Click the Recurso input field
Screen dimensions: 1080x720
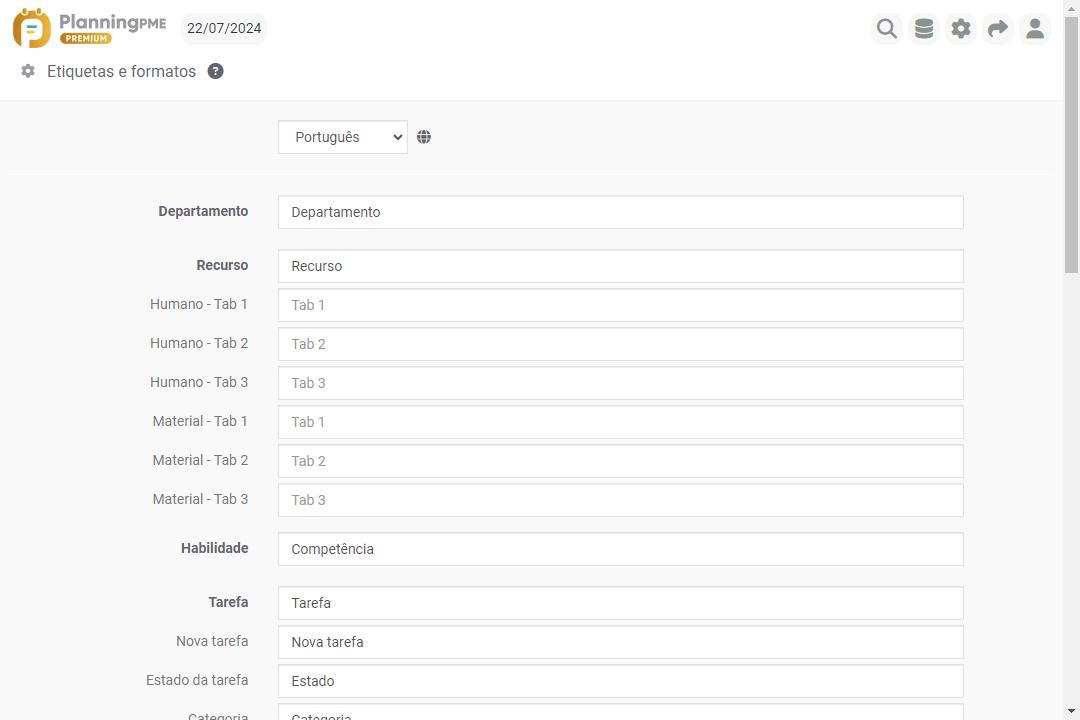(621, 266)
